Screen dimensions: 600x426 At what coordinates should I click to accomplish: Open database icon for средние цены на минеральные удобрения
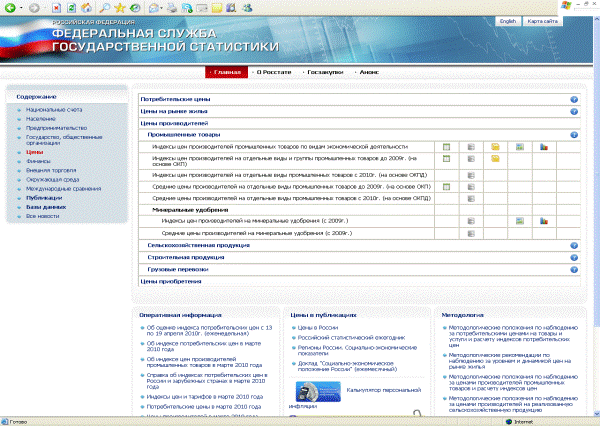pos(471,233)
